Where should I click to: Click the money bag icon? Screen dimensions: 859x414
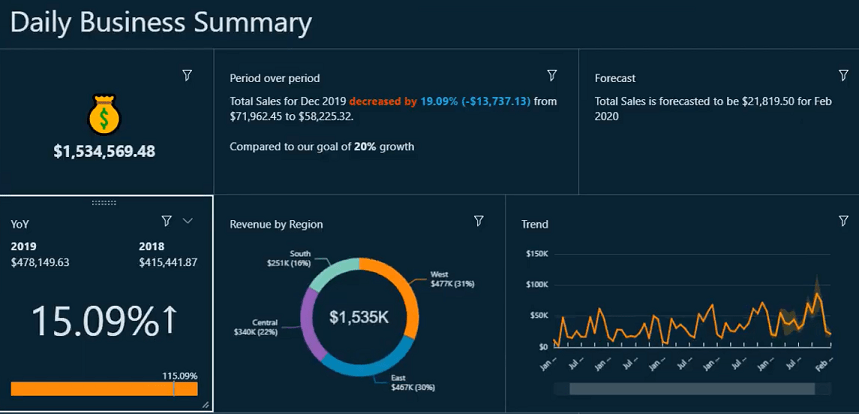coord(104,115)
